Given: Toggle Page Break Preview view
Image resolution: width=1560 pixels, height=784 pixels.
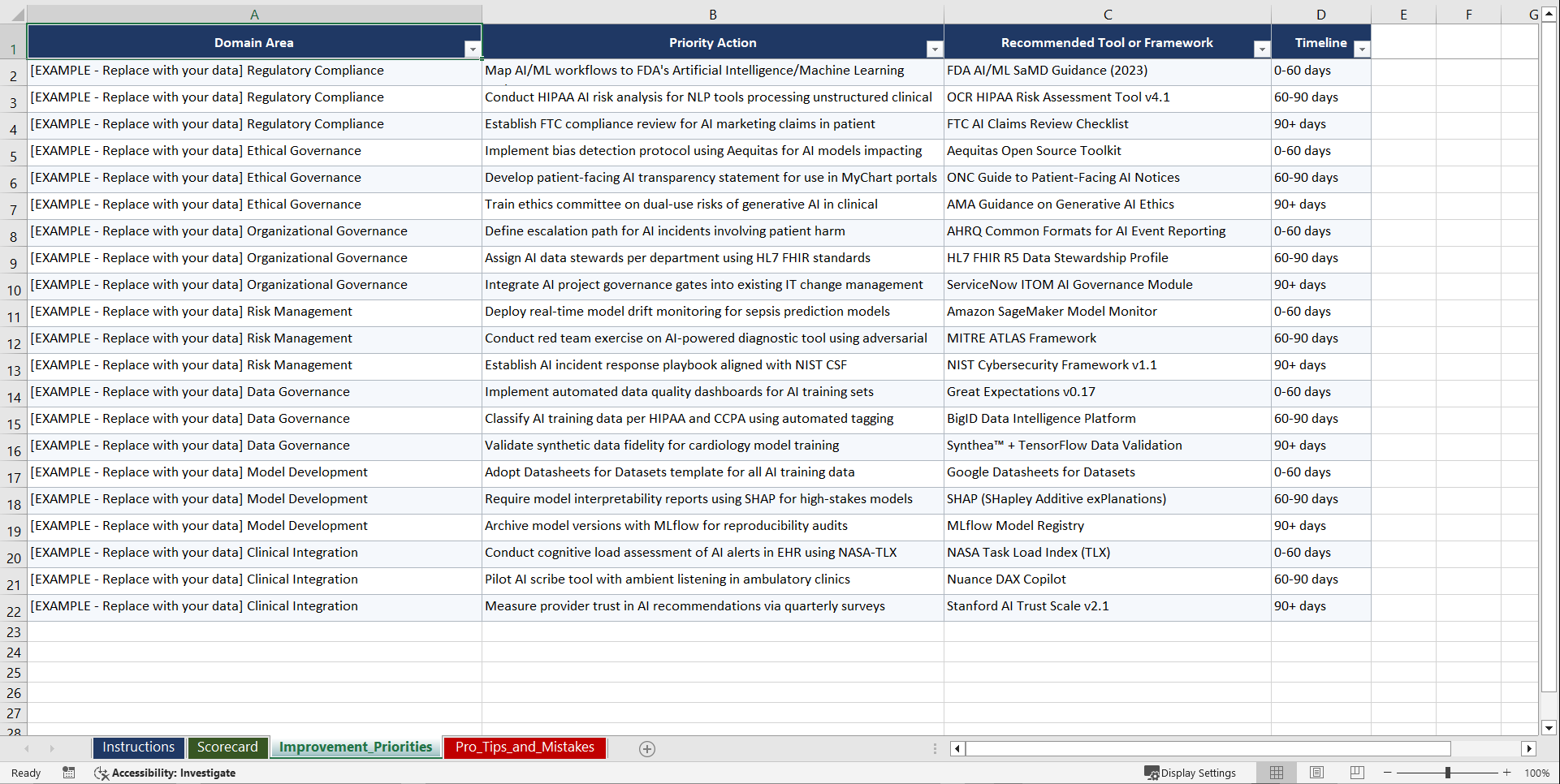Looking at the screenshot, I should (x=1356, y=772).
